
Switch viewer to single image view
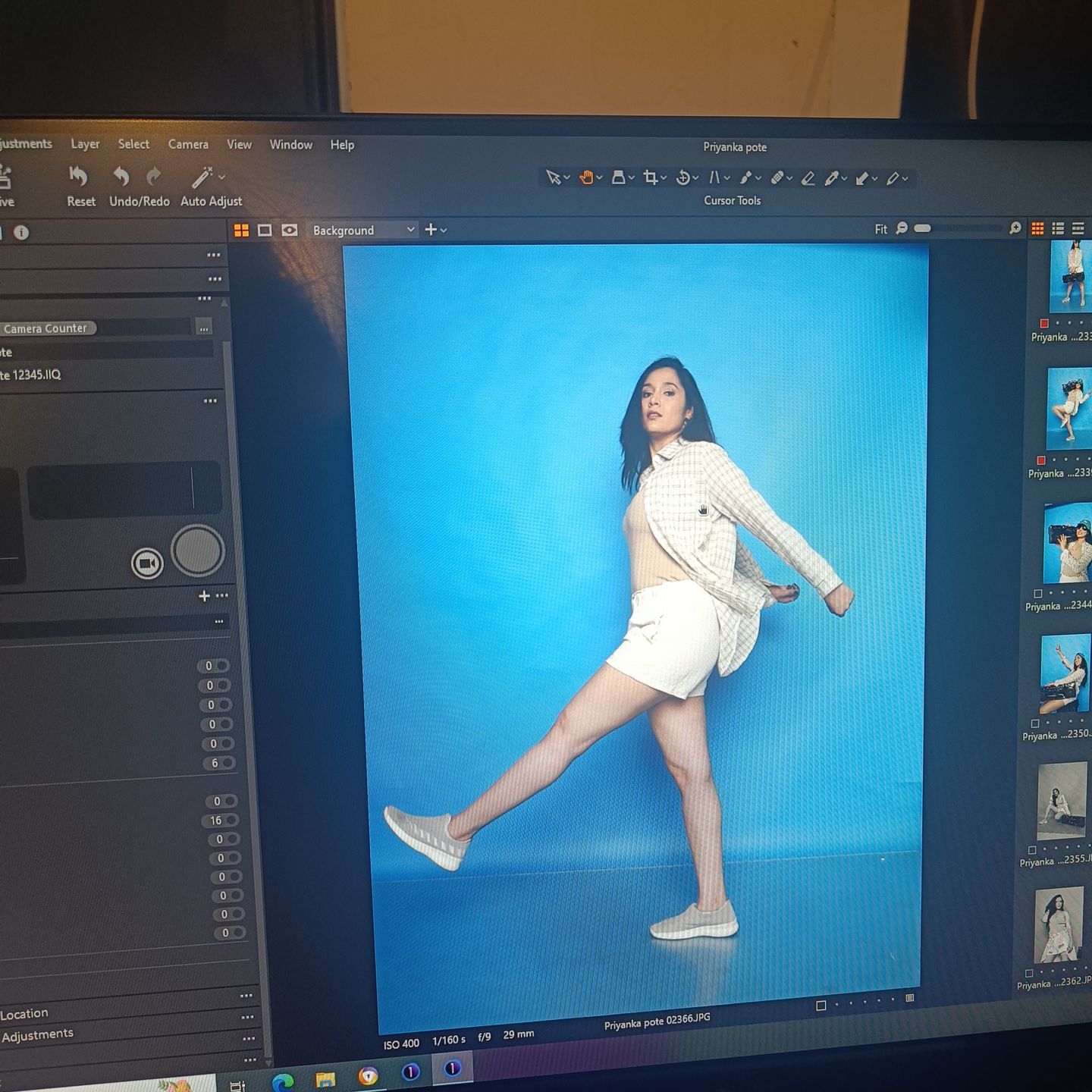(x=265, y=230)
